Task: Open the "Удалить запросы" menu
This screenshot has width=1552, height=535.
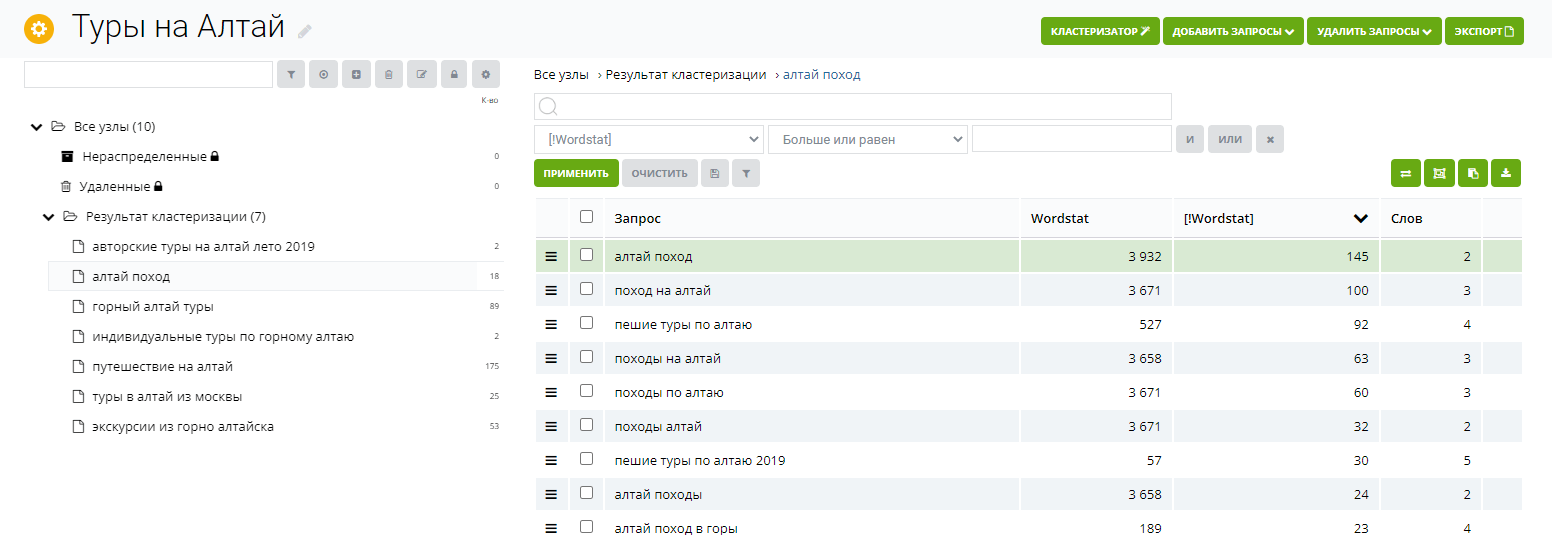Action: (1375, 31)
